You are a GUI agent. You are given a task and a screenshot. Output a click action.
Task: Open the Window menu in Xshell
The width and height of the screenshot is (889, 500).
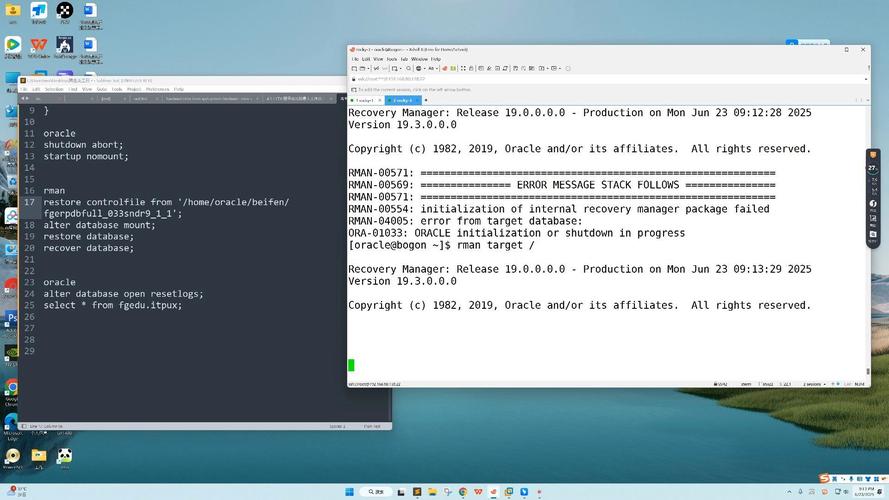(419, 59)
